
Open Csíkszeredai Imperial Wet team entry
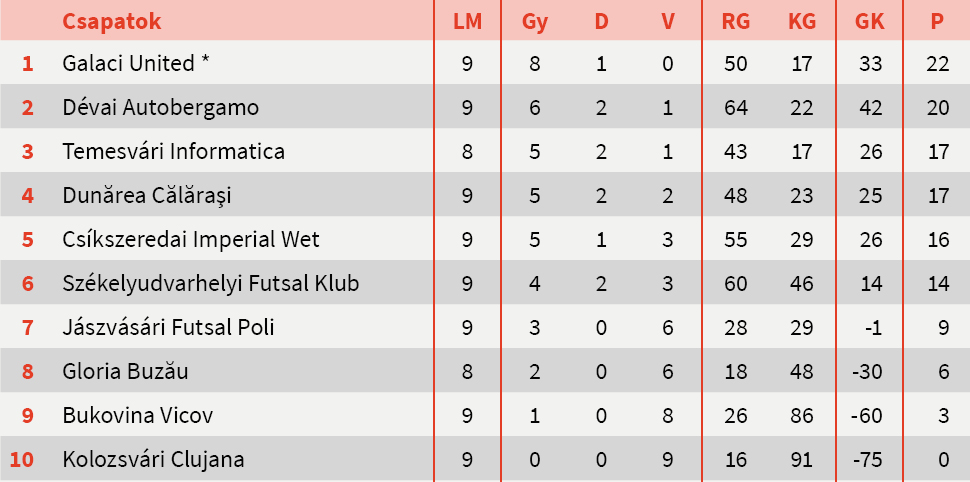tap(191, 239)
